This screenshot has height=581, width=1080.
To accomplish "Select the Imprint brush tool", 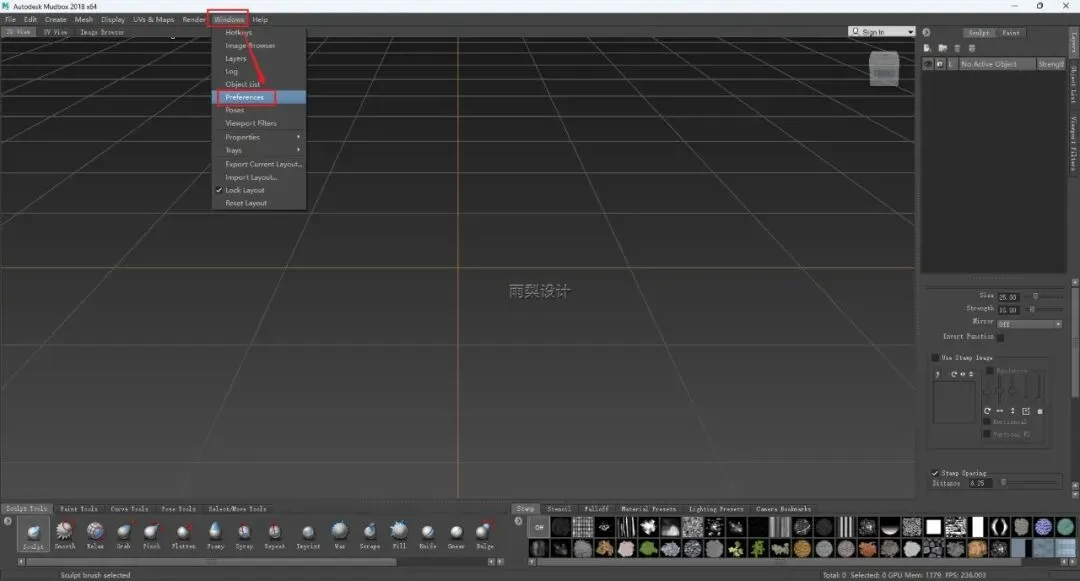I will point(308,534).
